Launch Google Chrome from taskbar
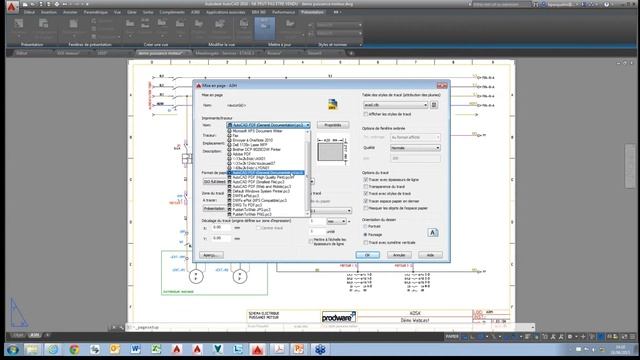640x360 pixels. [74, 349]
